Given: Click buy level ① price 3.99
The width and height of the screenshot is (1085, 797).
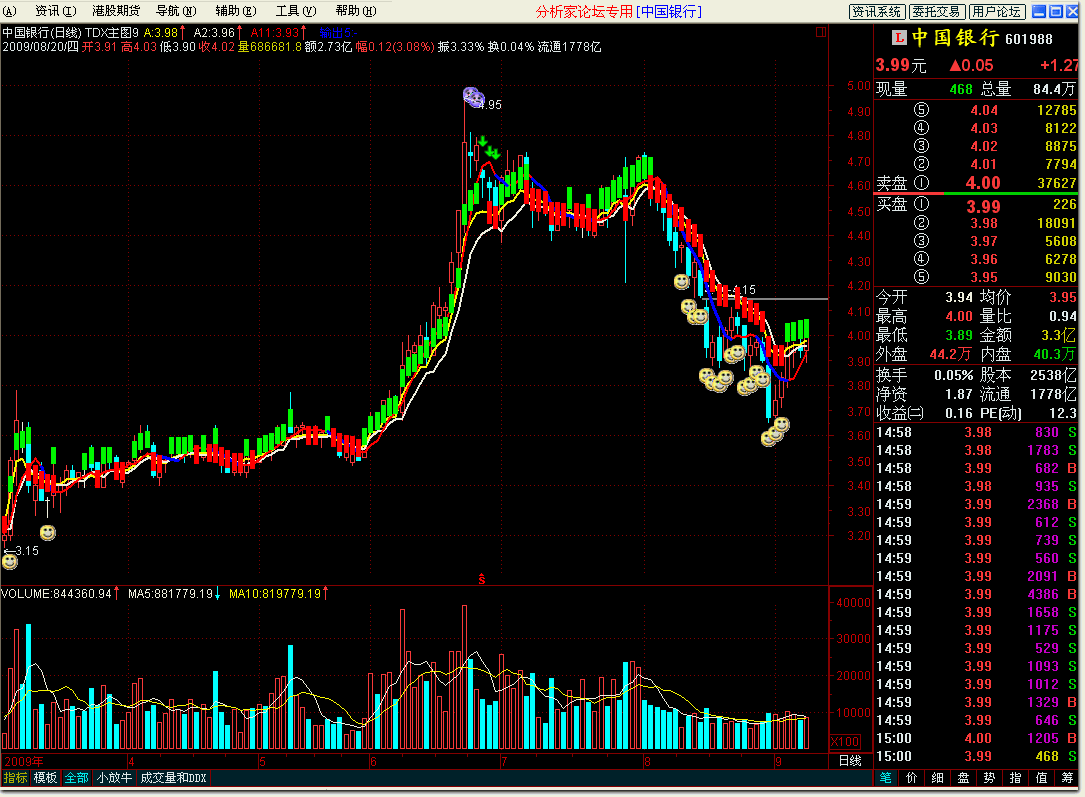Looking at the screenshot, I should tap(983, 206).
